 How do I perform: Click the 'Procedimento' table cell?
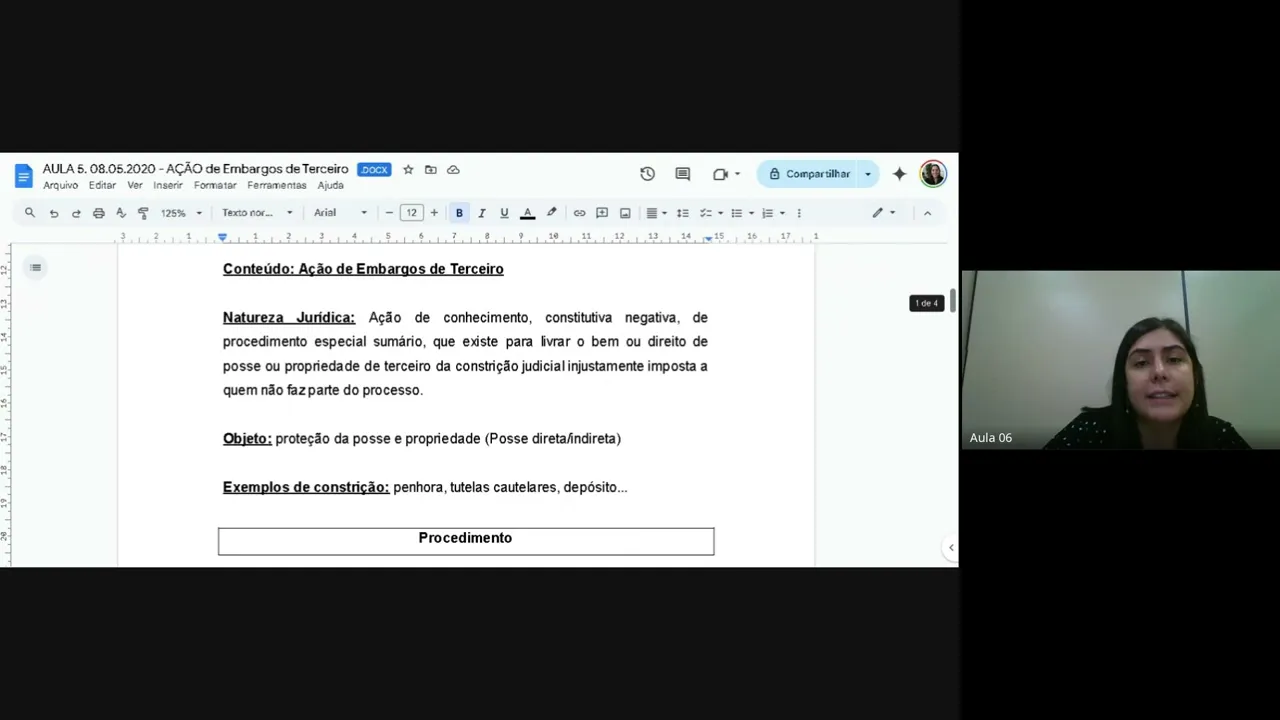[x=466, y=541]
